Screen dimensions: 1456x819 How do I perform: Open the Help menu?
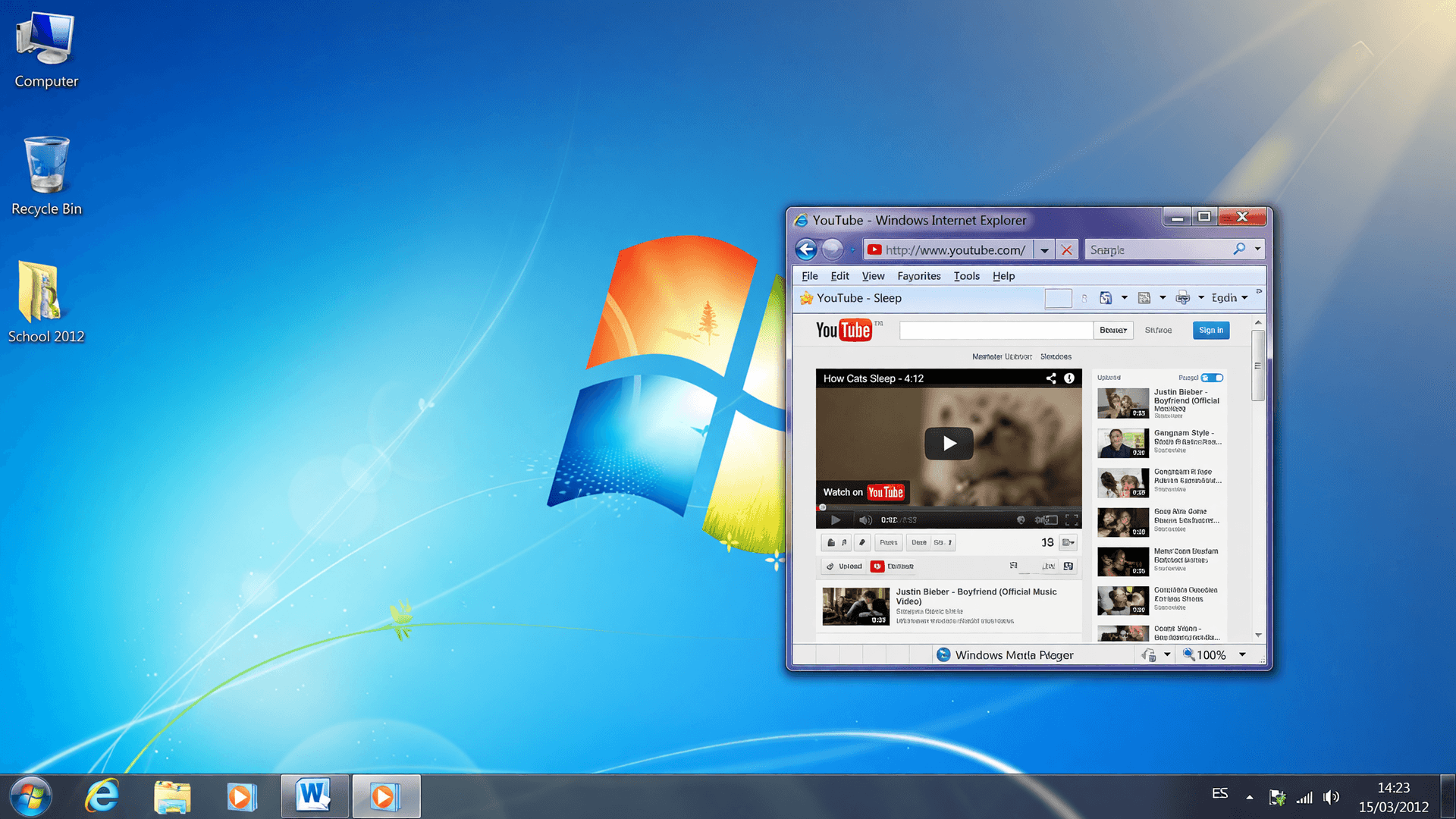tap(1003, 276)
